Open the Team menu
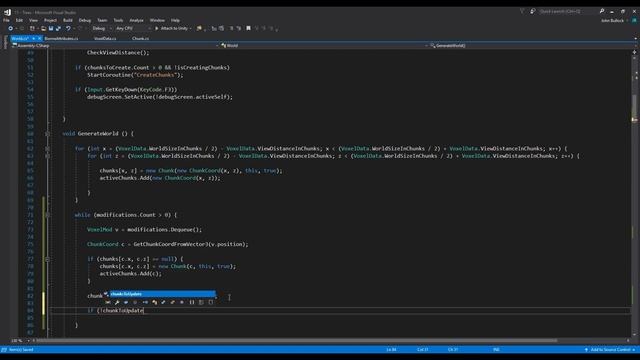The height and width of the screenshot is (360, 640). pos(102,20)
